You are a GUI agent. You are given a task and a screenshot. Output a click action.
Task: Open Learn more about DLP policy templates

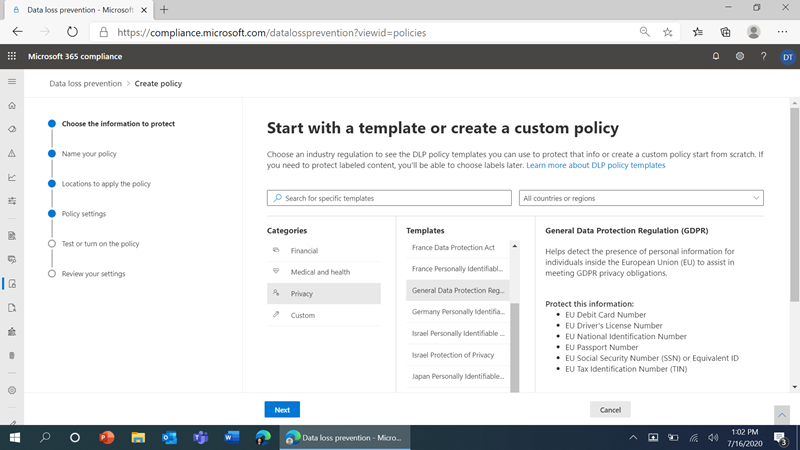coord(595,165)
